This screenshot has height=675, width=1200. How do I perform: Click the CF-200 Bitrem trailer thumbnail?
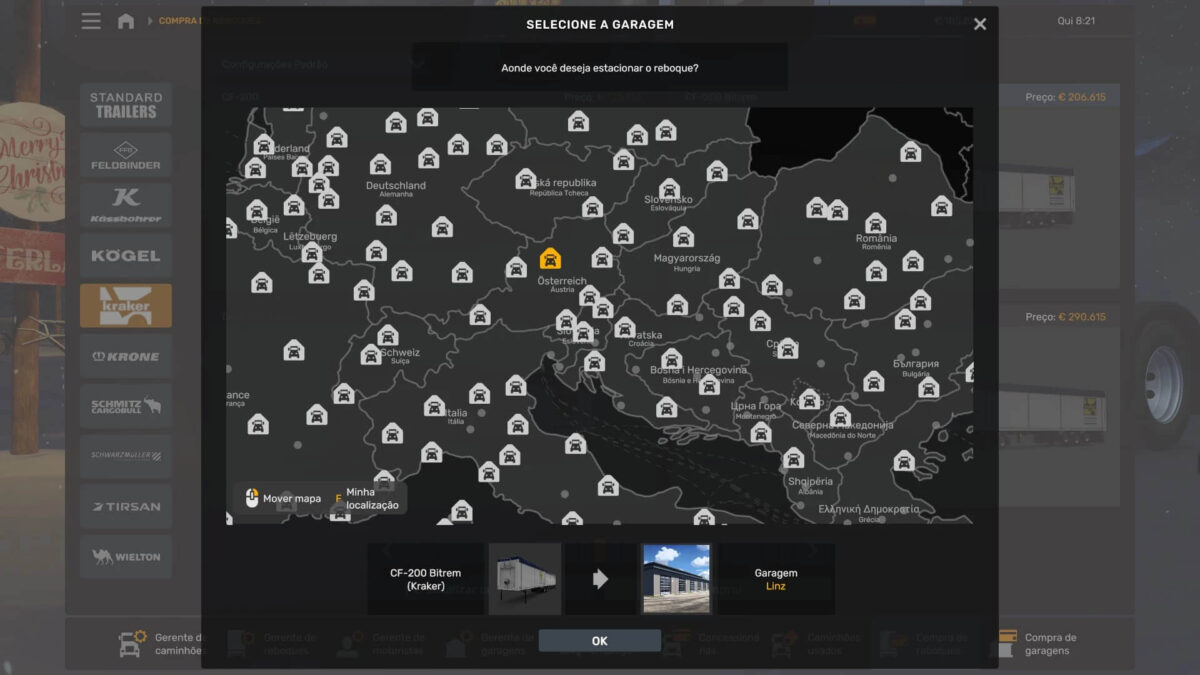(525, 579)
